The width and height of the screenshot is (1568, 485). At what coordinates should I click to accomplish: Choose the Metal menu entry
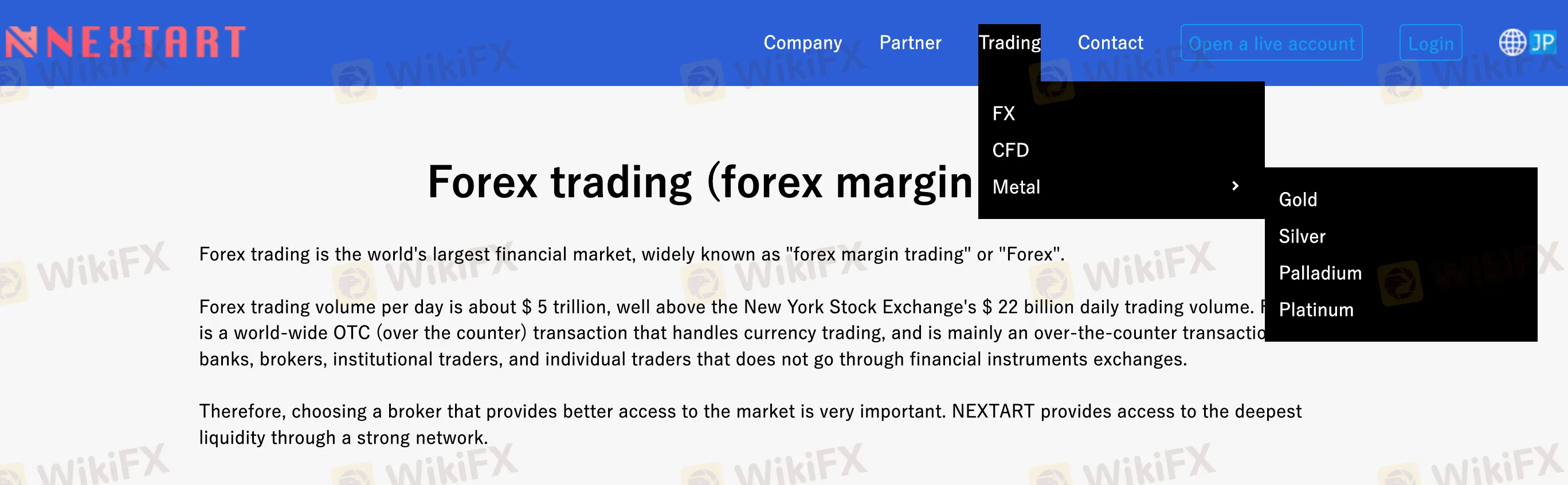(1016, 187)
